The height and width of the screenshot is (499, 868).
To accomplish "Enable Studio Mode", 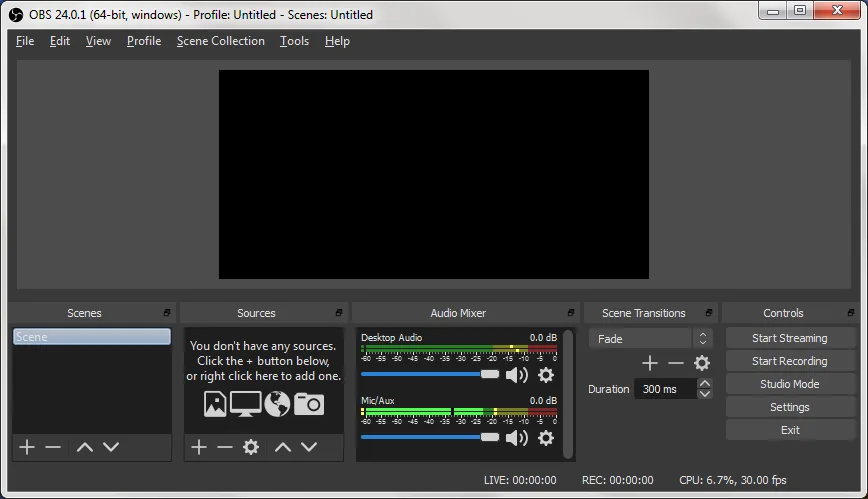I will click(x=790, y=384).
